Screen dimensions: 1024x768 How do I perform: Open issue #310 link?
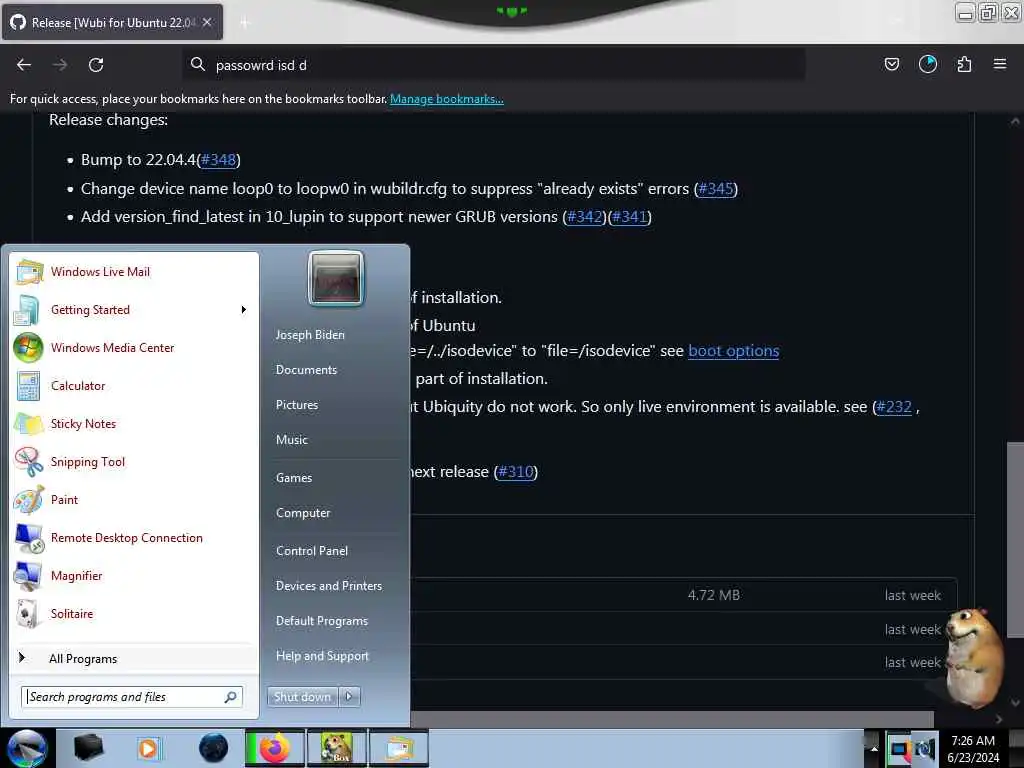click(516, 472)
